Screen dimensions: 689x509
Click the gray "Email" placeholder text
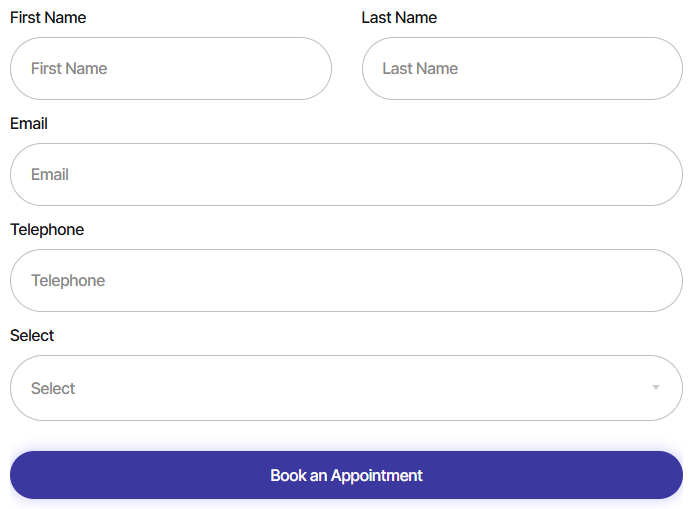(x=50, y=175)
